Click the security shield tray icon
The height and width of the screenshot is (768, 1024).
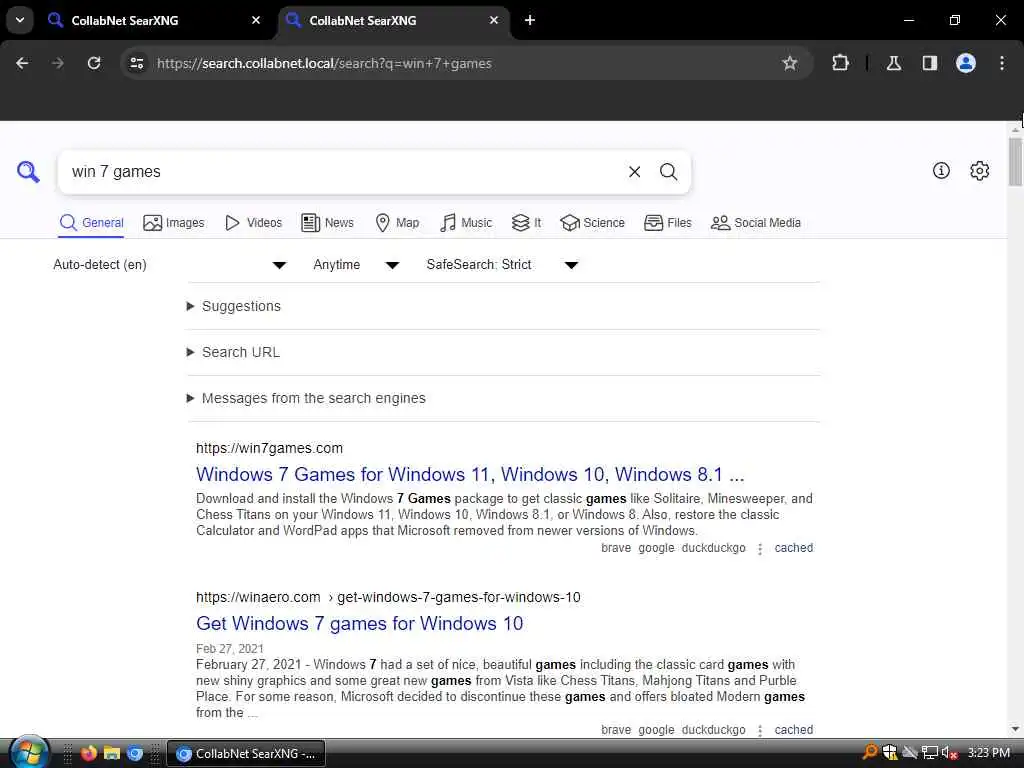(889, 753)
